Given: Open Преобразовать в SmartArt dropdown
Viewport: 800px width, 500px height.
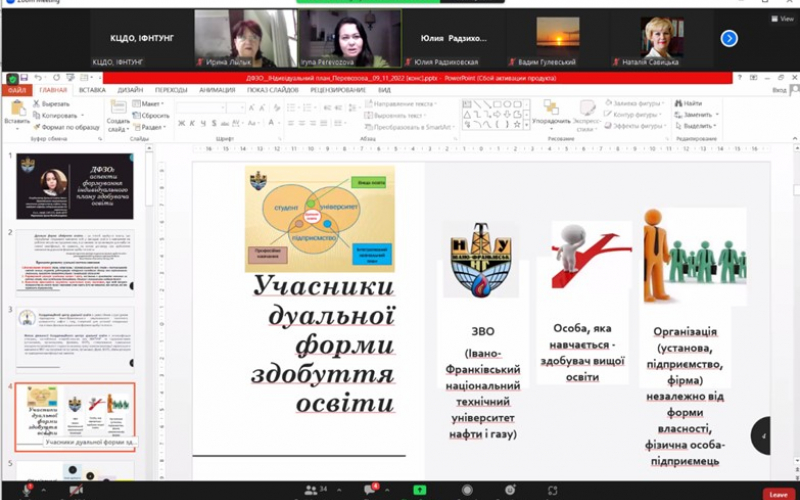Looking at the screenshot, I should [x=410, y=127].
